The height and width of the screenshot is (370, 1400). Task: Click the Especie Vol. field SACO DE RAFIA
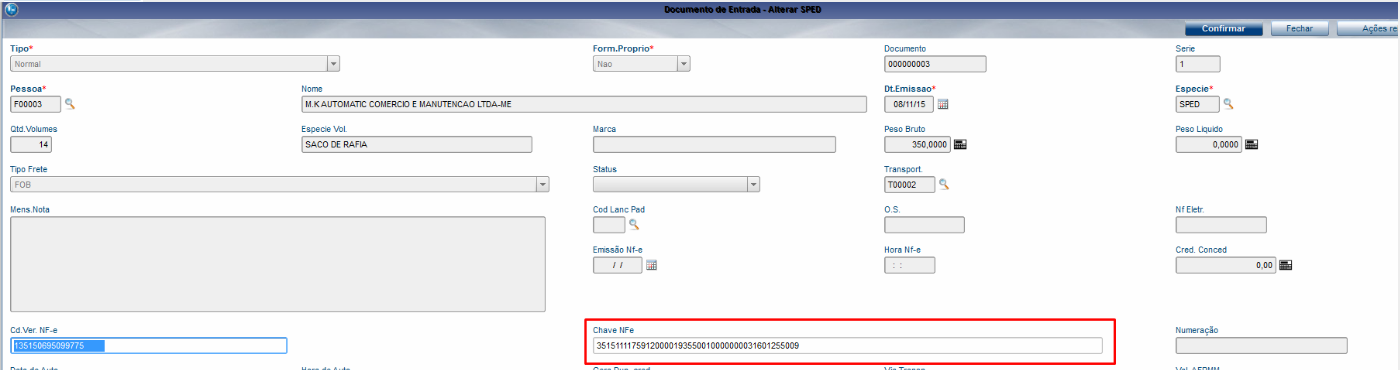click(416, 144)
